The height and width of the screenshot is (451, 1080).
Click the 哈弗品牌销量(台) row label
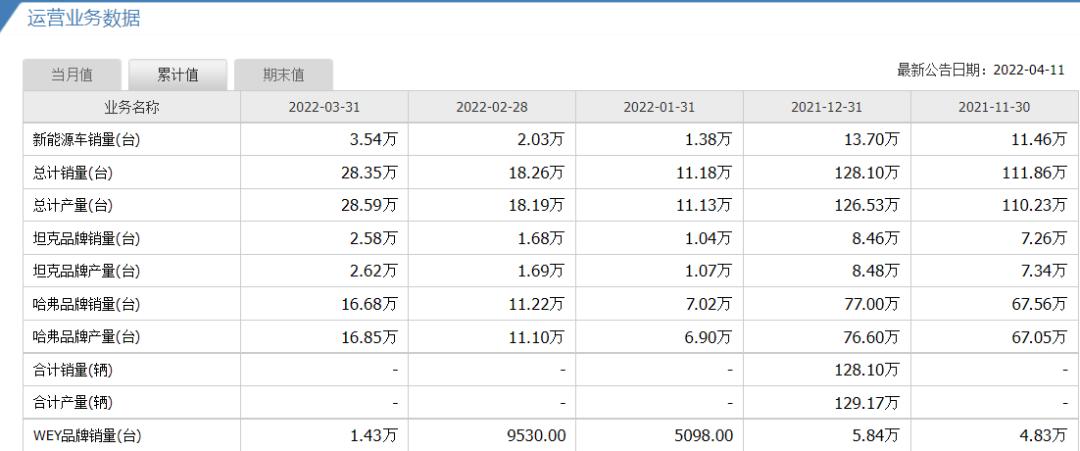(86, 304)
